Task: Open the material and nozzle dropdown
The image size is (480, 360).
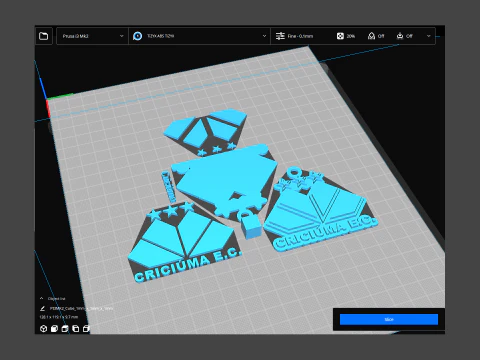Action: point(199,36)
